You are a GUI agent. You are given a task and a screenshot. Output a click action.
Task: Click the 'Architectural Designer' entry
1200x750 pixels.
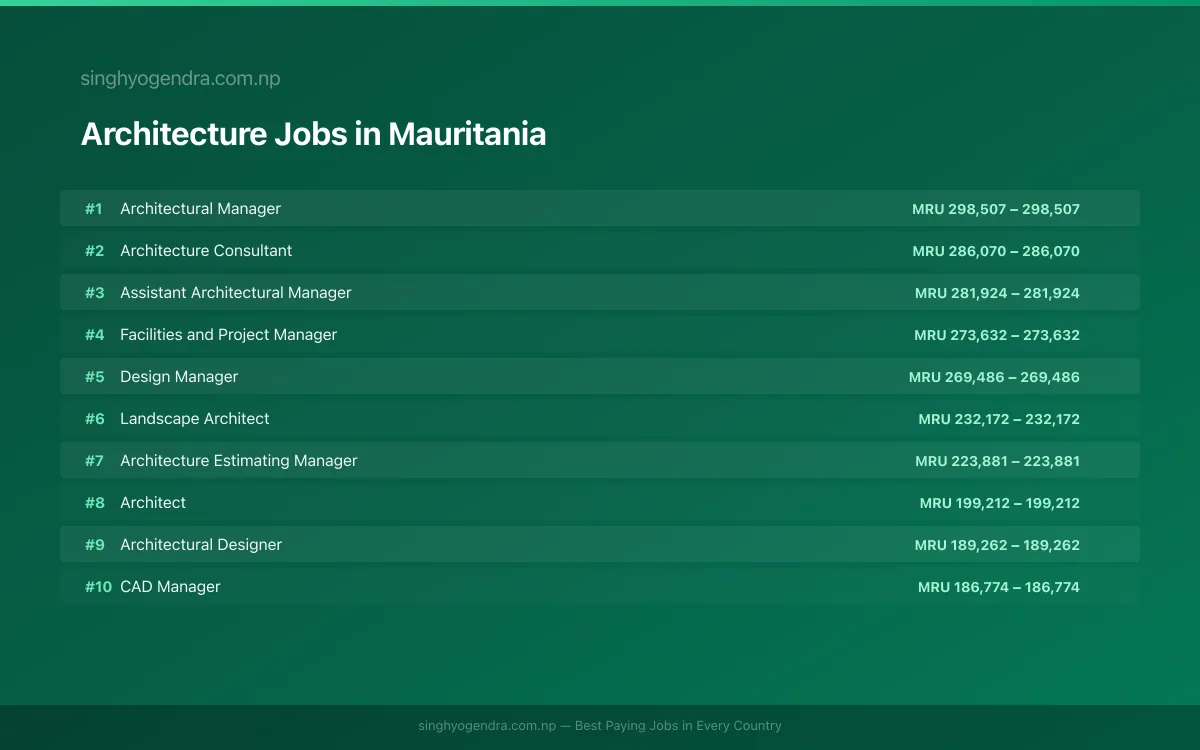tap(201, 545)
